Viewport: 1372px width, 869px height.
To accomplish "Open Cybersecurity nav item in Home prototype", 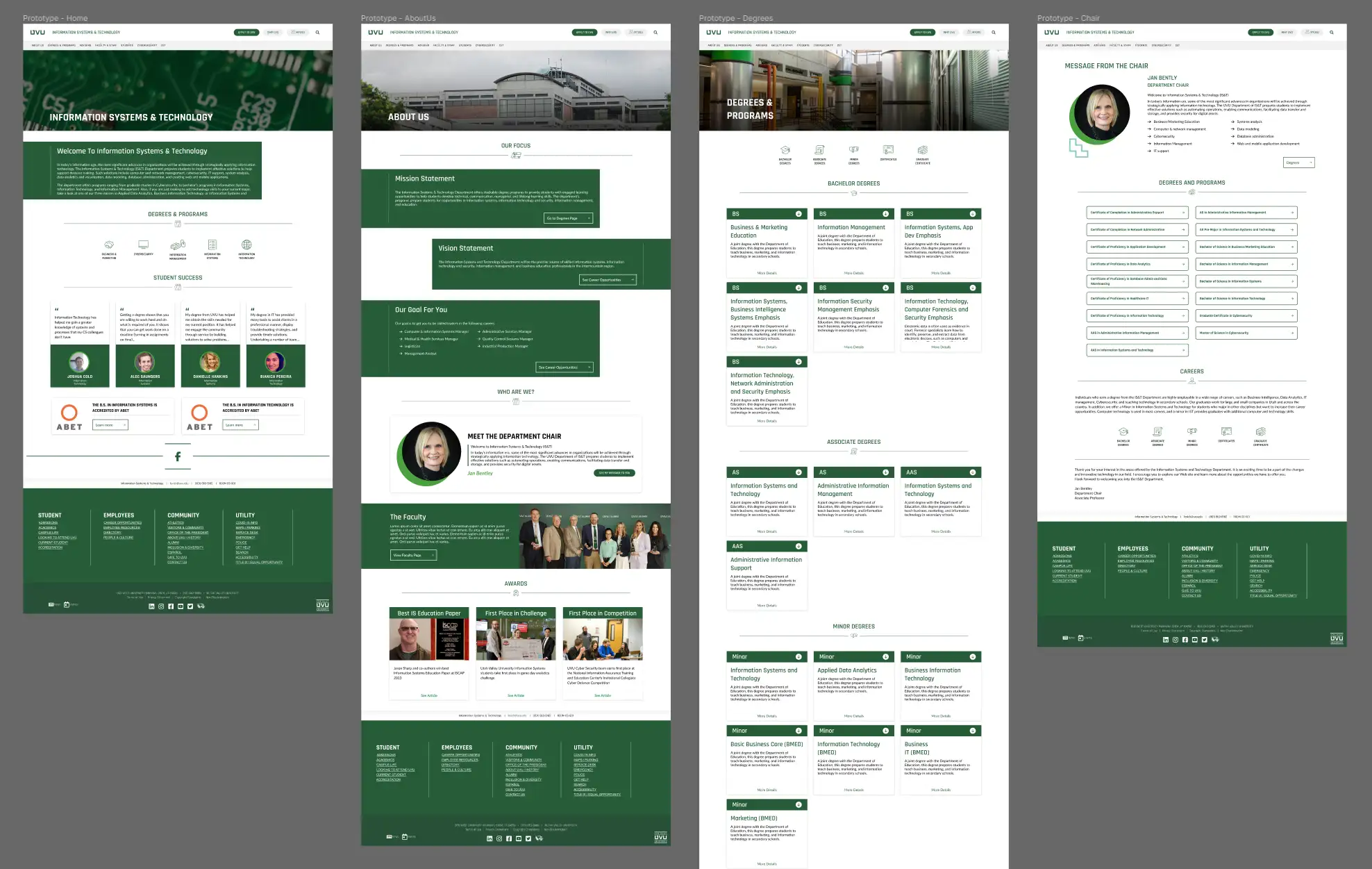I will (147, 45).
